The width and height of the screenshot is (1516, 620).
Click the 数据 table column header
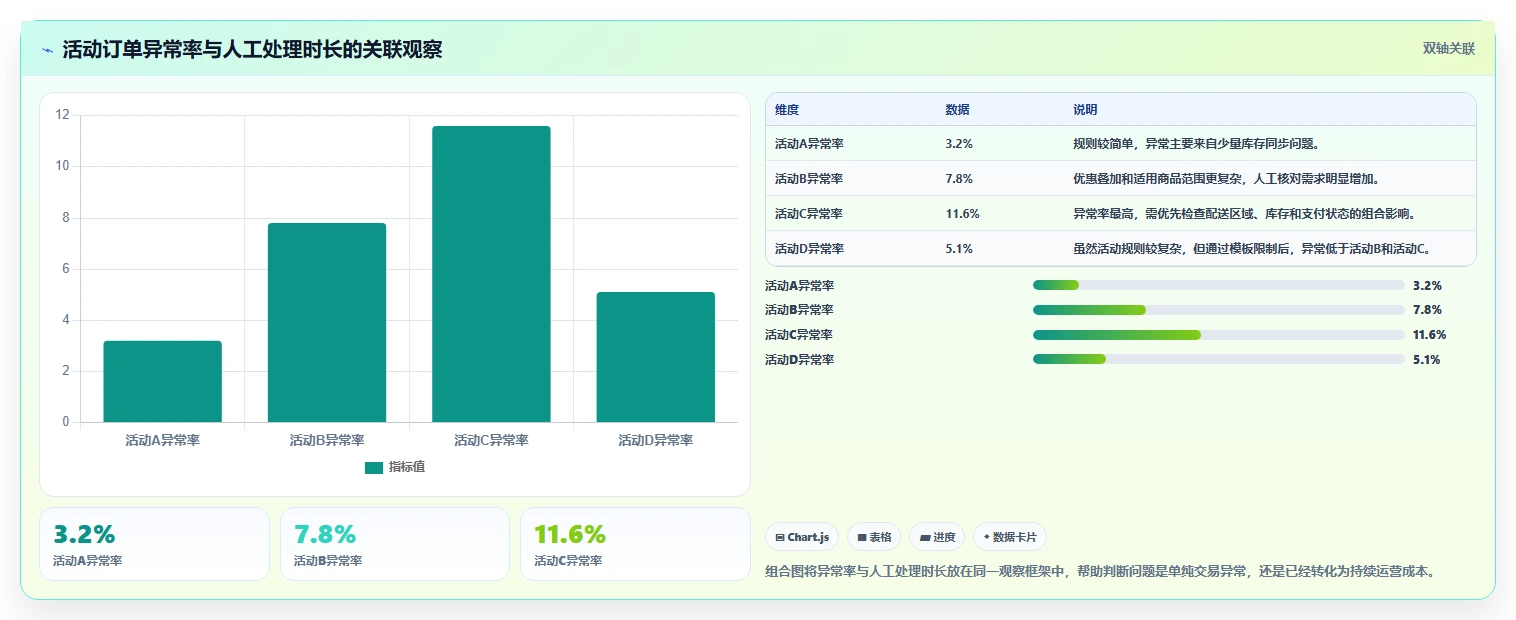957,110
